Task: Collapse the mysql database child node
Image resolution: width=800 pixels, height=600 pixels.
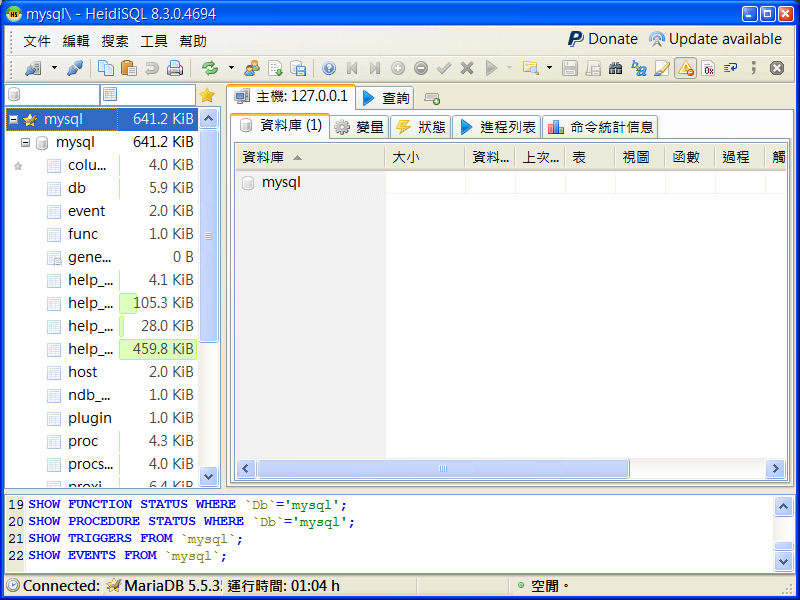Action: 25,142
